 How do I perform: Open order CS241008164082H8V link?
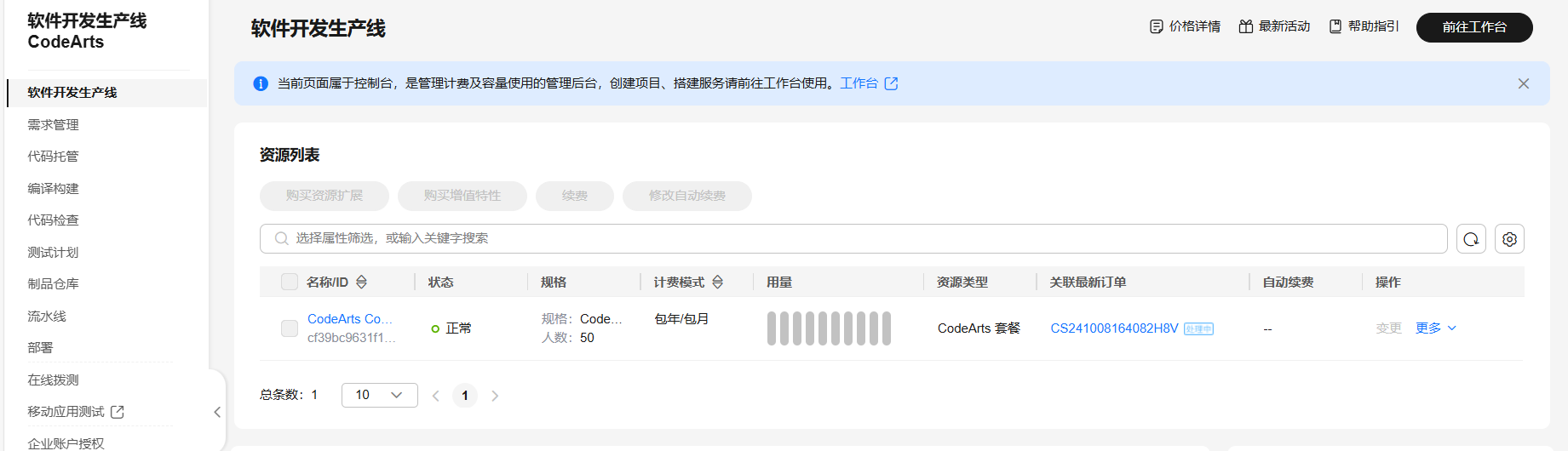point(1114,328)
